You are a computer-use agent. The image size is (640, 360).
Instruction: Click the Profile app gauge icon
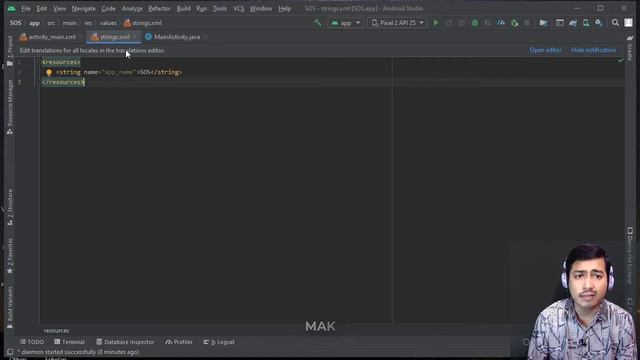click(x=501, y=23)
